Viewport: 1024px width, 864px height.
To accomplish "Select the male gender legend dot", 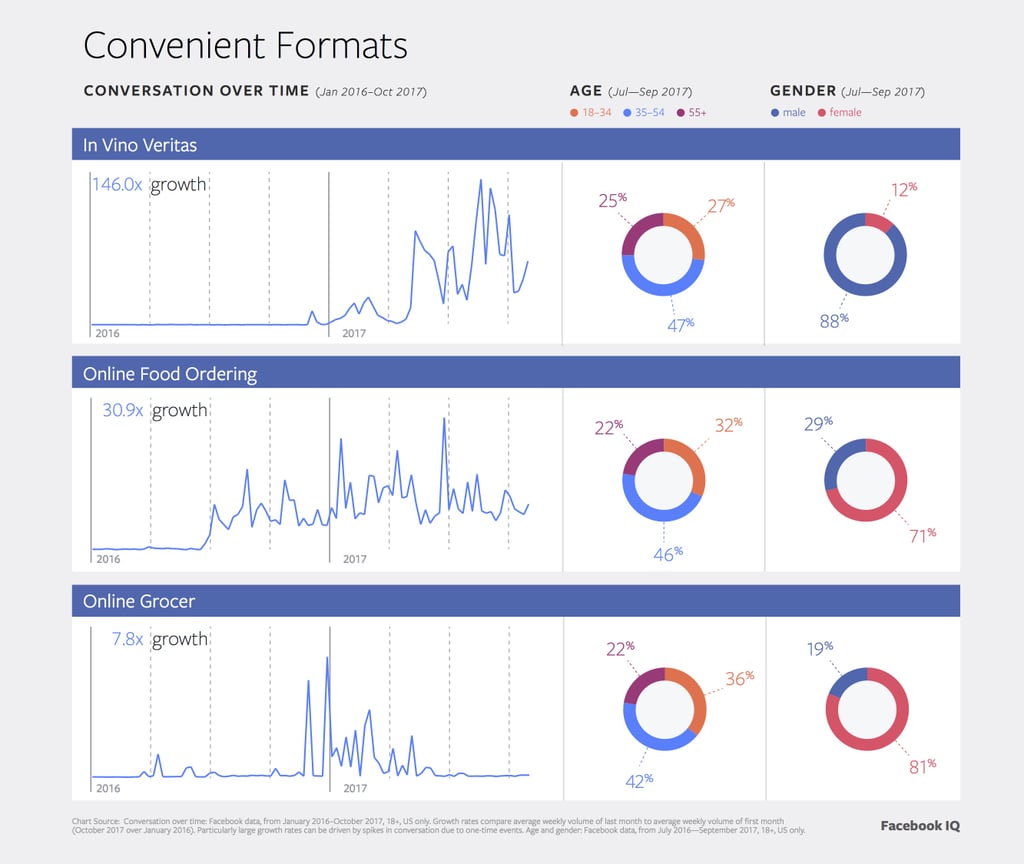I will coord(774,113).
